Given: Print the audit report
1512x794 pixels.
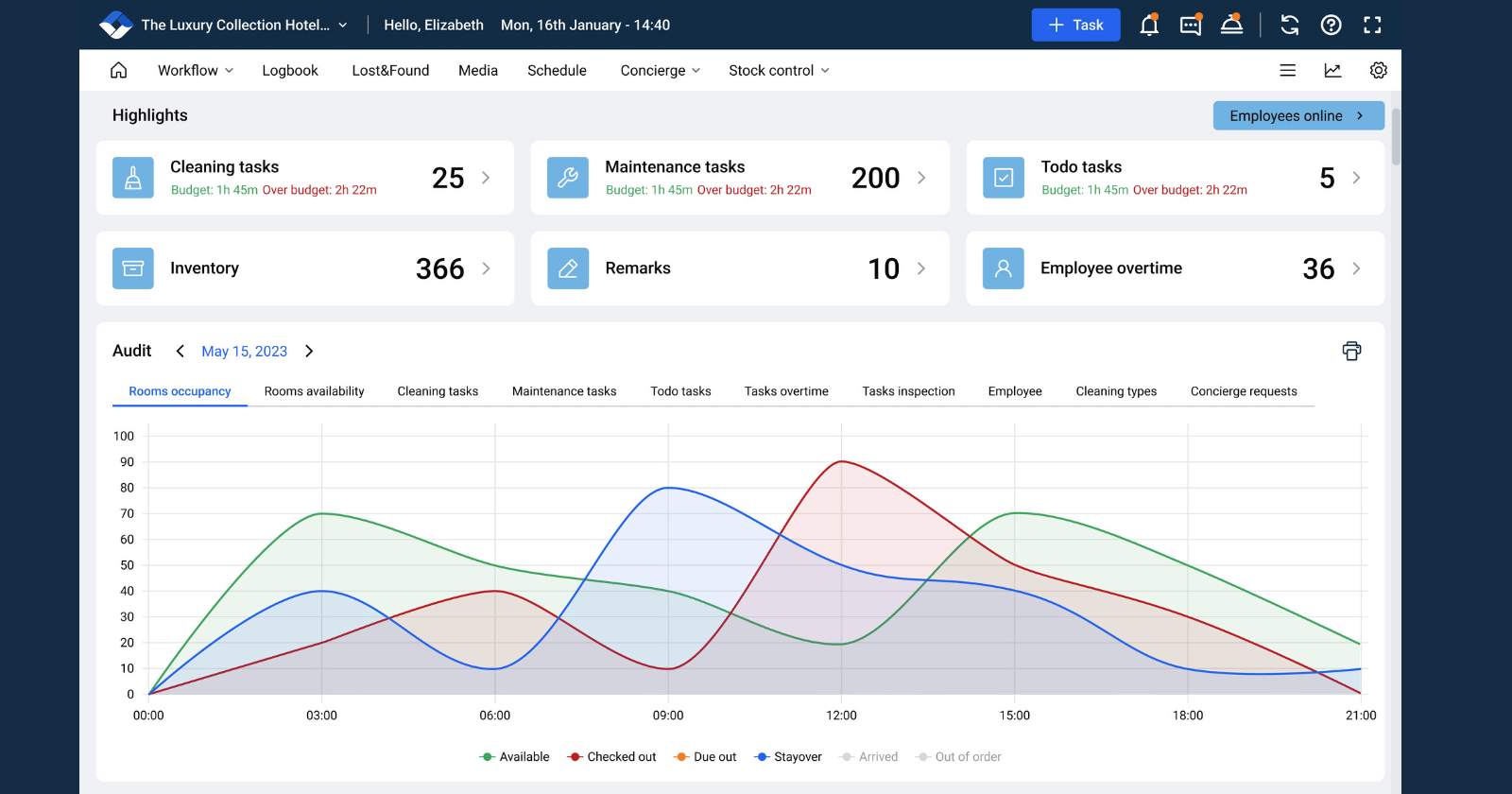Looking at the screenshot, I should click(x=1351, y=352).
